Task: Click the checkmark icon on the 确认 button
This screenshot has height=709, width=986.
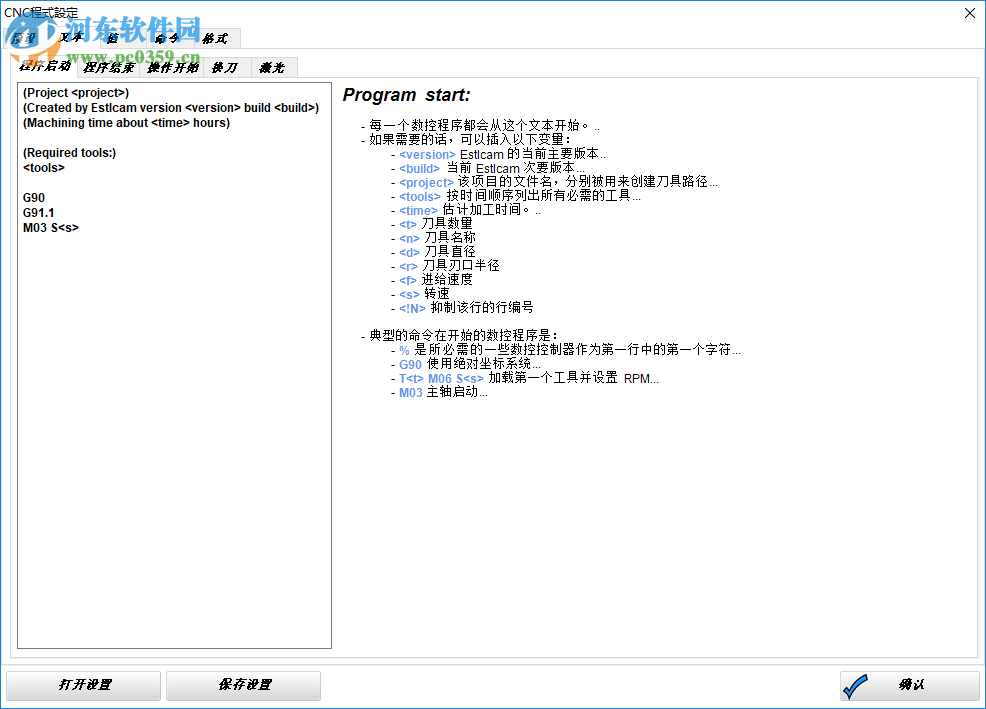Action: click(x=855, y=686)
